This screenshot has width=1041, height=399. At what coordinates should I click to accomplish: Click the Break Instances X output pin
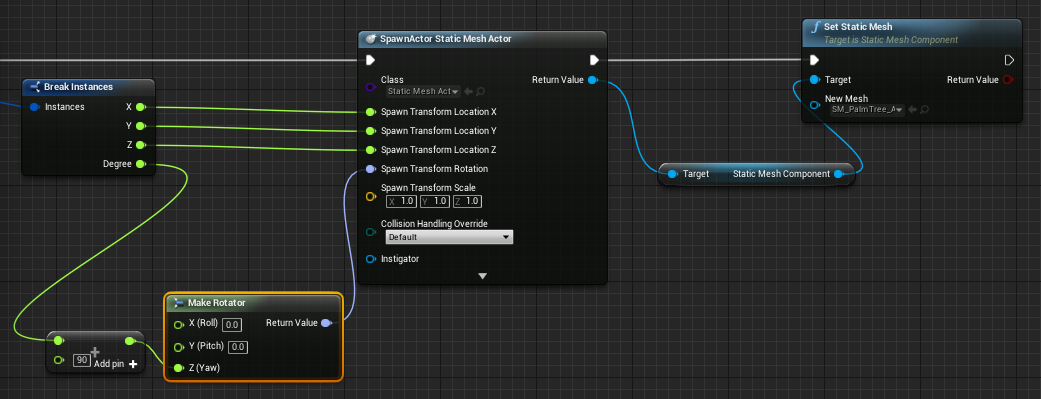140,107
